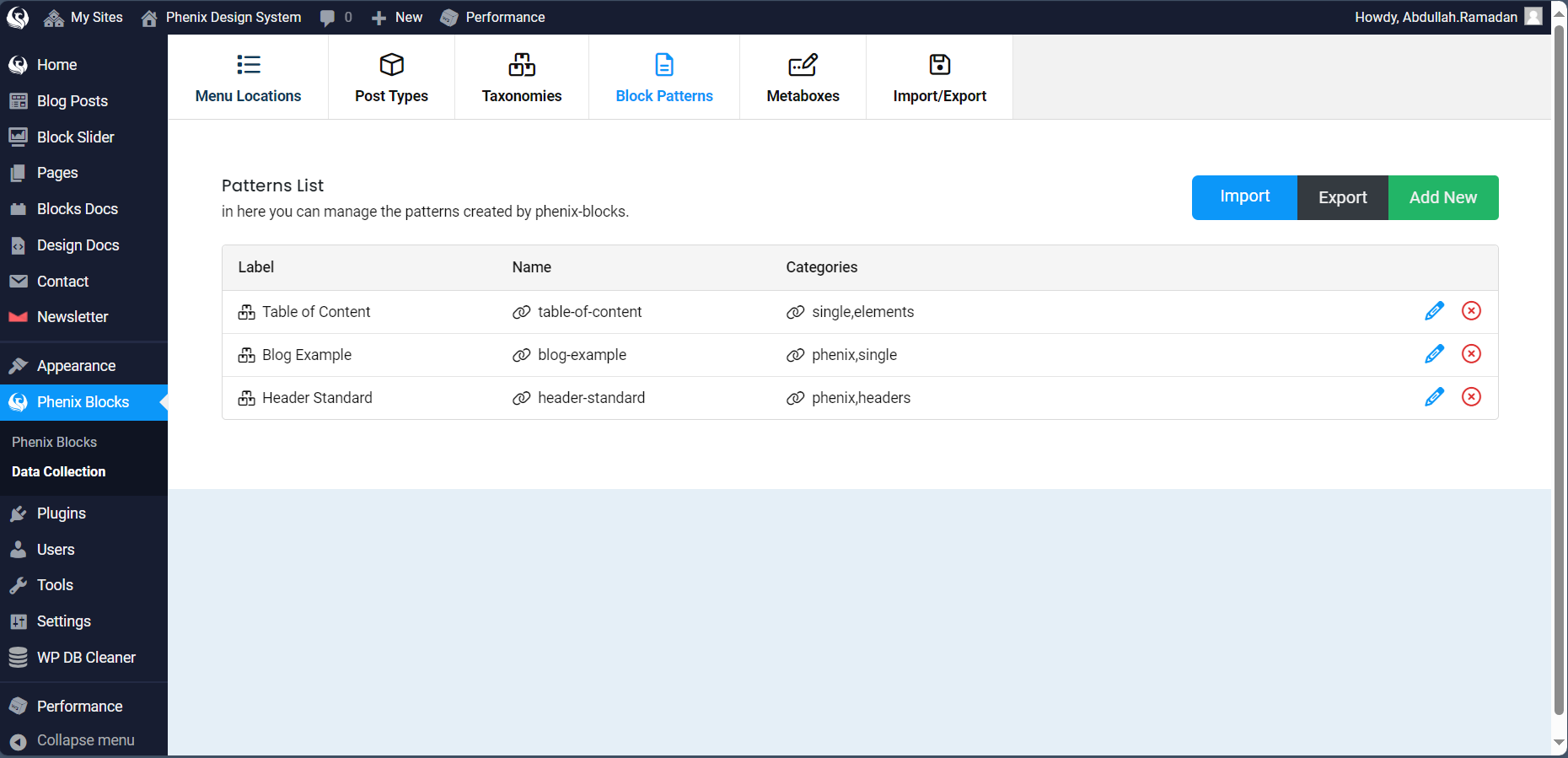Click the Users person icon
The height and width of the screenshot is (758, 1568).
coord(18,550)
